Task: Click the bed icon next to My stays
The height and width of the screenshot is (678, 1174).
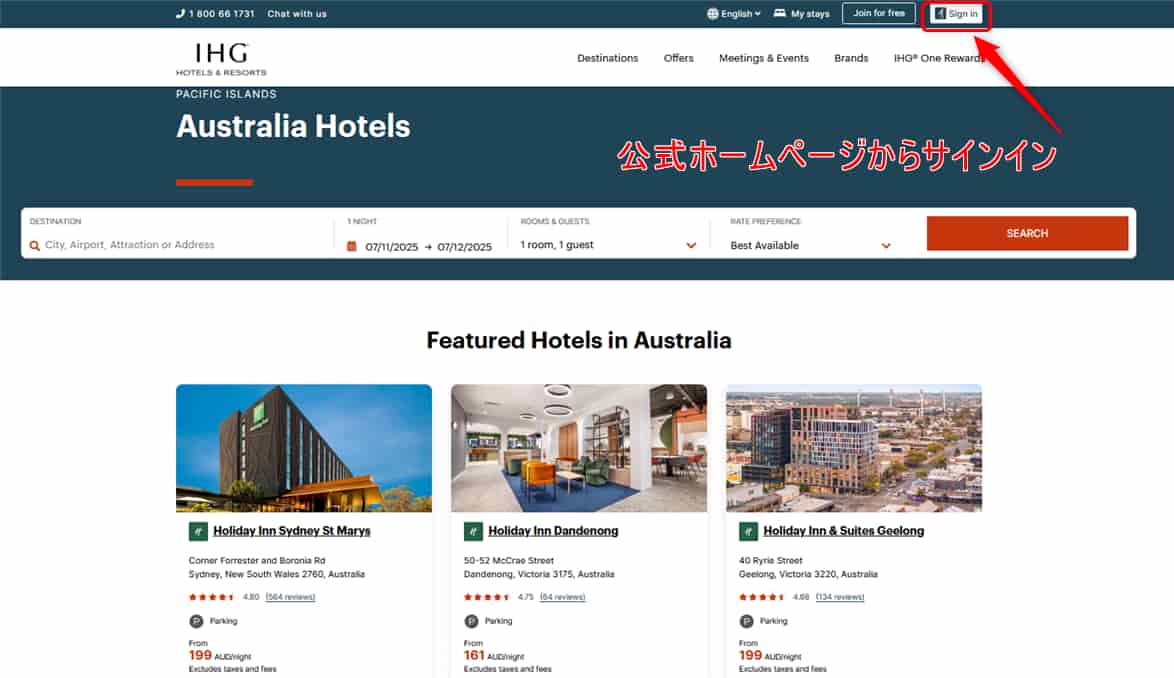Action: tap(779, 13)
